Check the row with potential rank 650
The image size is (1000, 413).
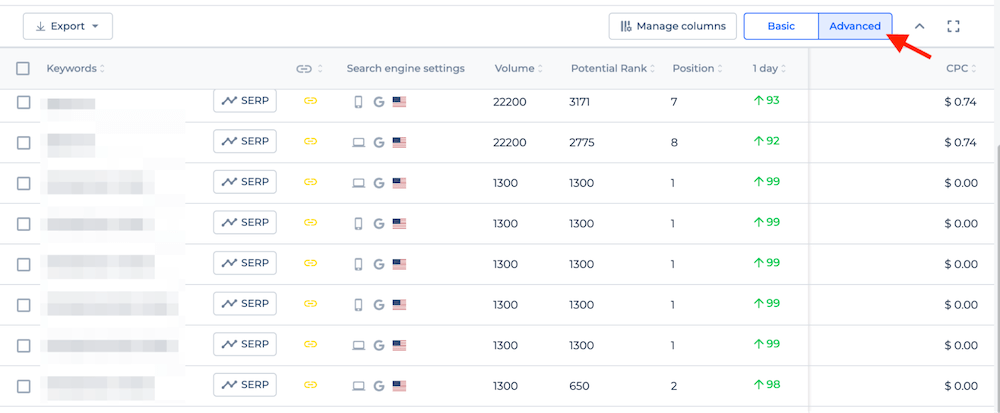point(24,386)
